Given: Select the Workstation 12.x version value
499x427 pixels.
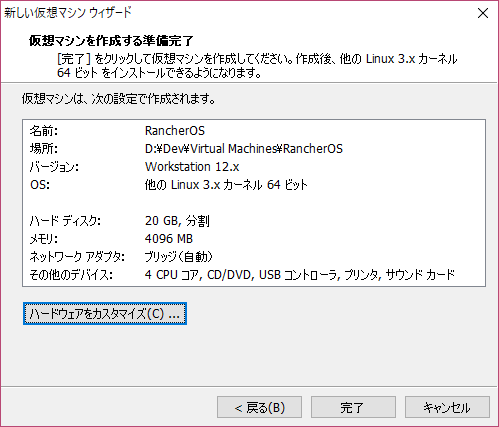Looking at the screenshot, I should coord(192,167).
